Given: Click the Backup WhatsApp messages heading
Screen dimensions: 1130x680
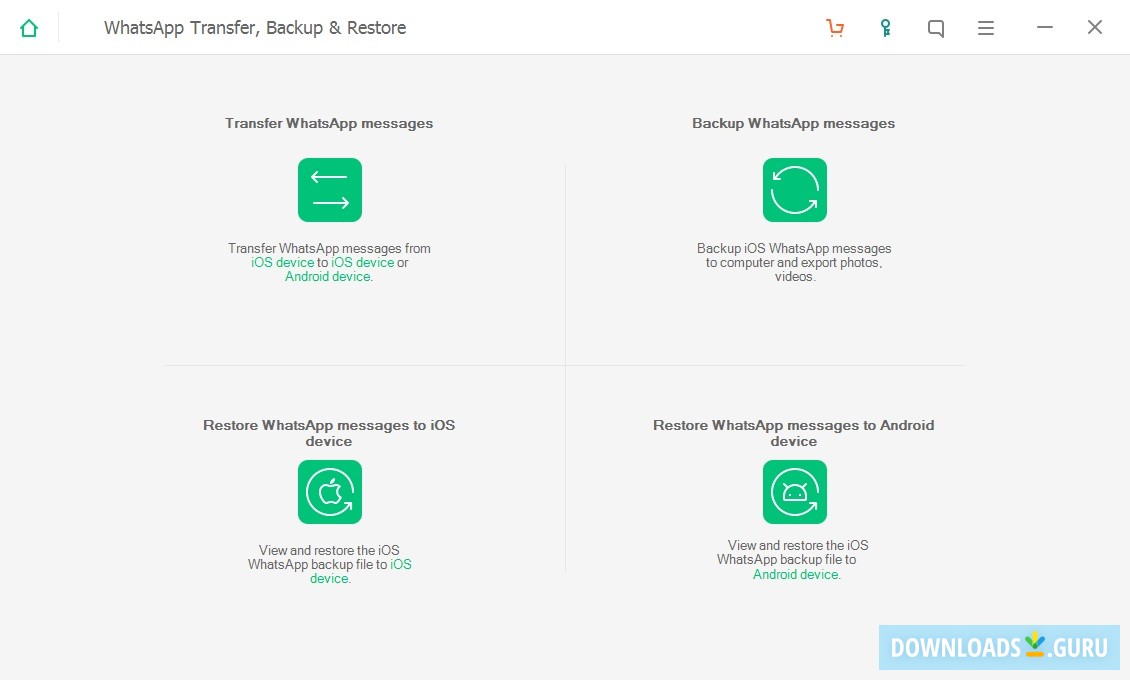Looking at the screenshot, I should pos(793,123).
